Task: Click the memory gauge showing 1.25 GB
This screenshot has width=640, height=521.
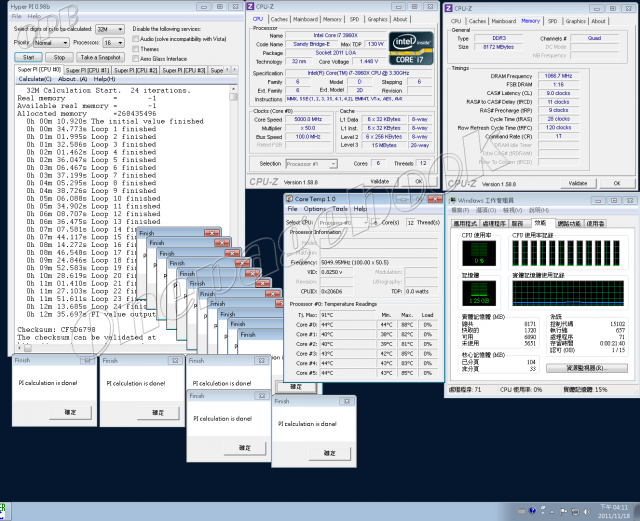Action: click(479, 294)
